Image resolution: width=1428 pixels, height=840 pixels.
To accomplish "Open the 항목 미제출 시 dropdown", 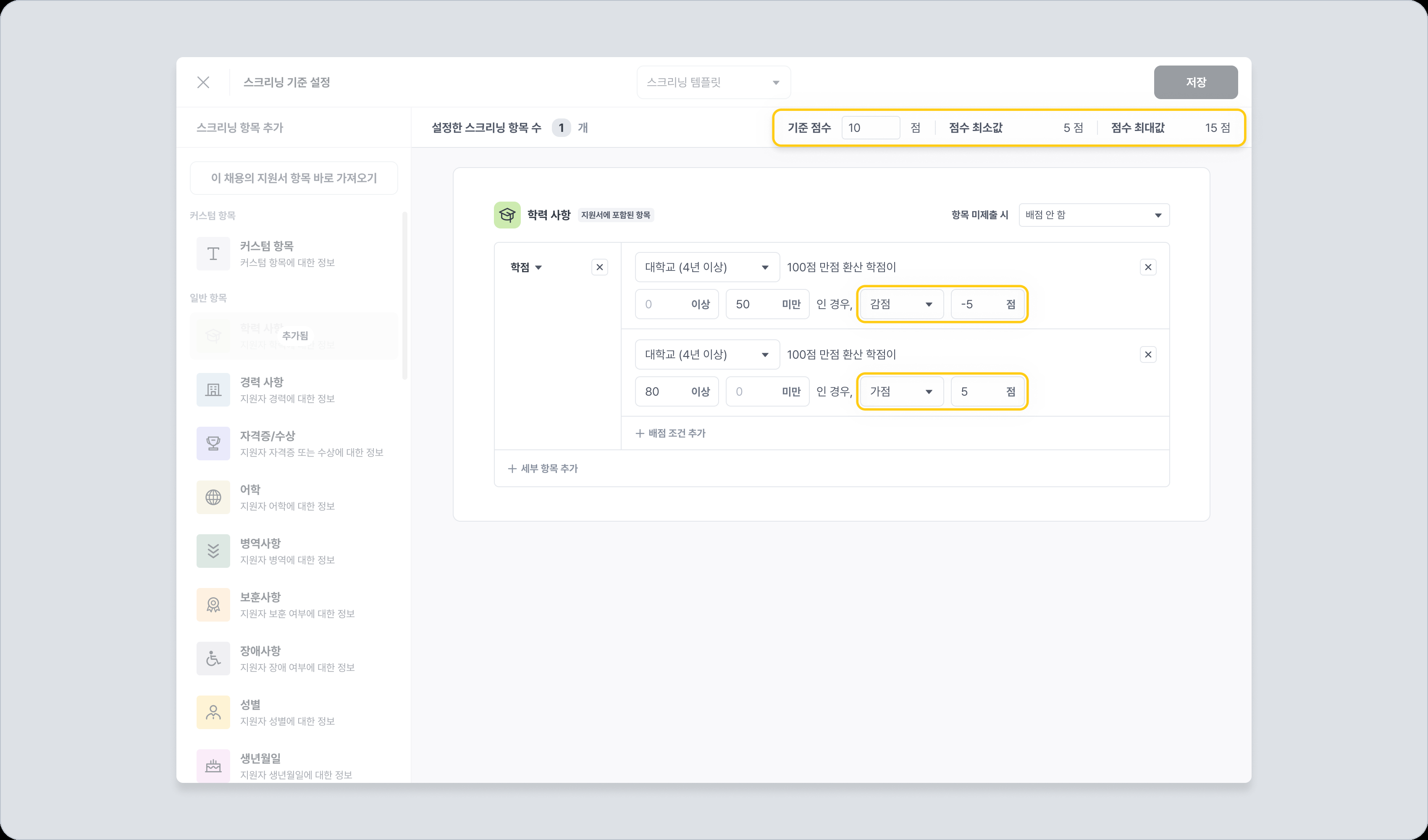I will pyautogui.click(x=1094, y=215).
